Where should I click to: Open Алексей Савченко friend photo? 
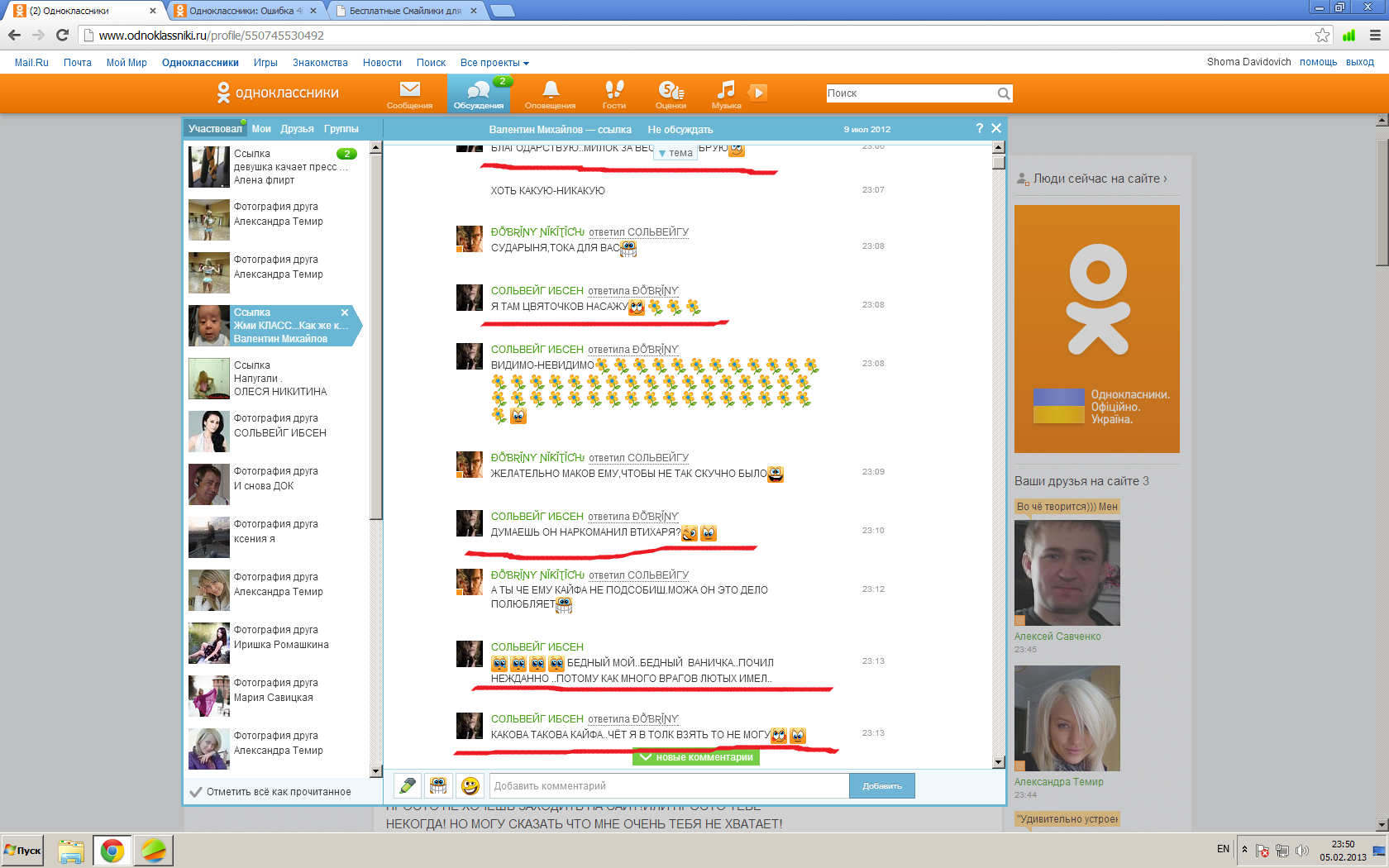pos(1067,572)
